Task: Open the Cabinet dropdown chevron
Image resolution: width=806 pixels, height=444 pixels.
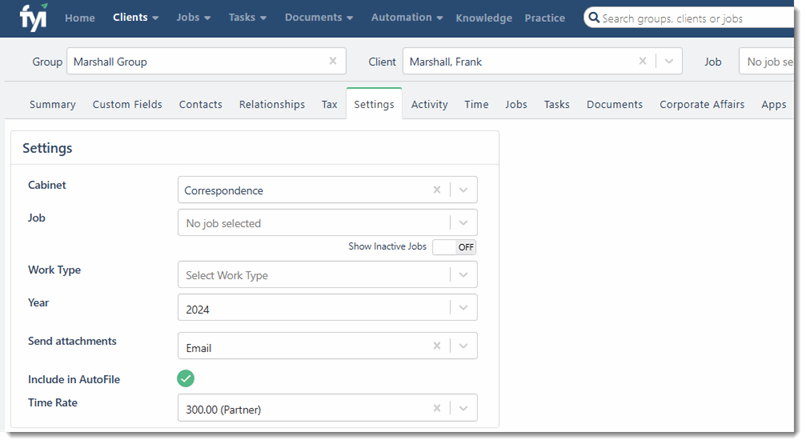Action: click(463, 190)
